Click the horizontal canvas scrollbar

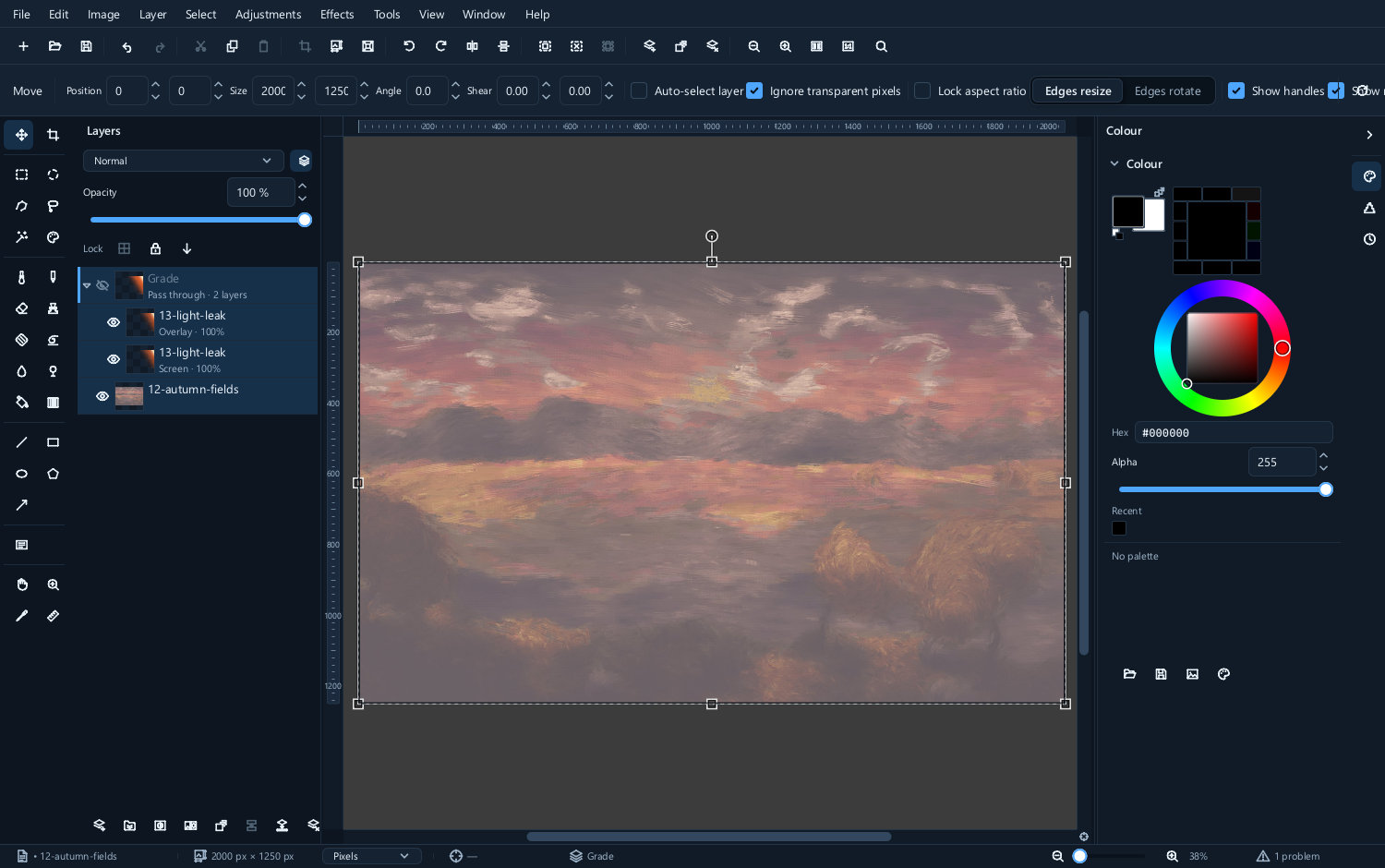click(x=709, y=837)
